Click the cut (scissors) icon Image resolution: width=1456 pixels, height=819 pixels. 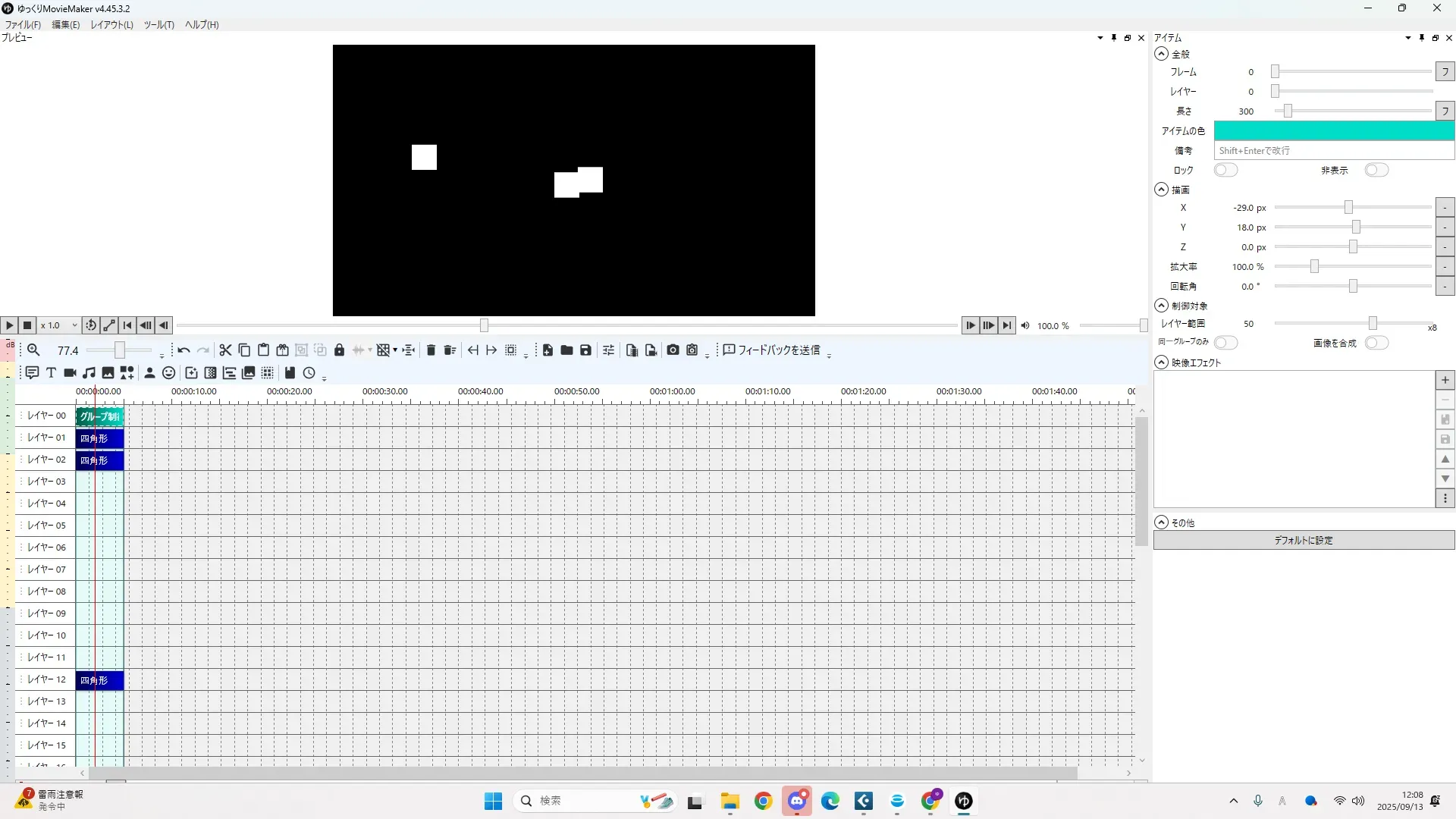point(225,350)
